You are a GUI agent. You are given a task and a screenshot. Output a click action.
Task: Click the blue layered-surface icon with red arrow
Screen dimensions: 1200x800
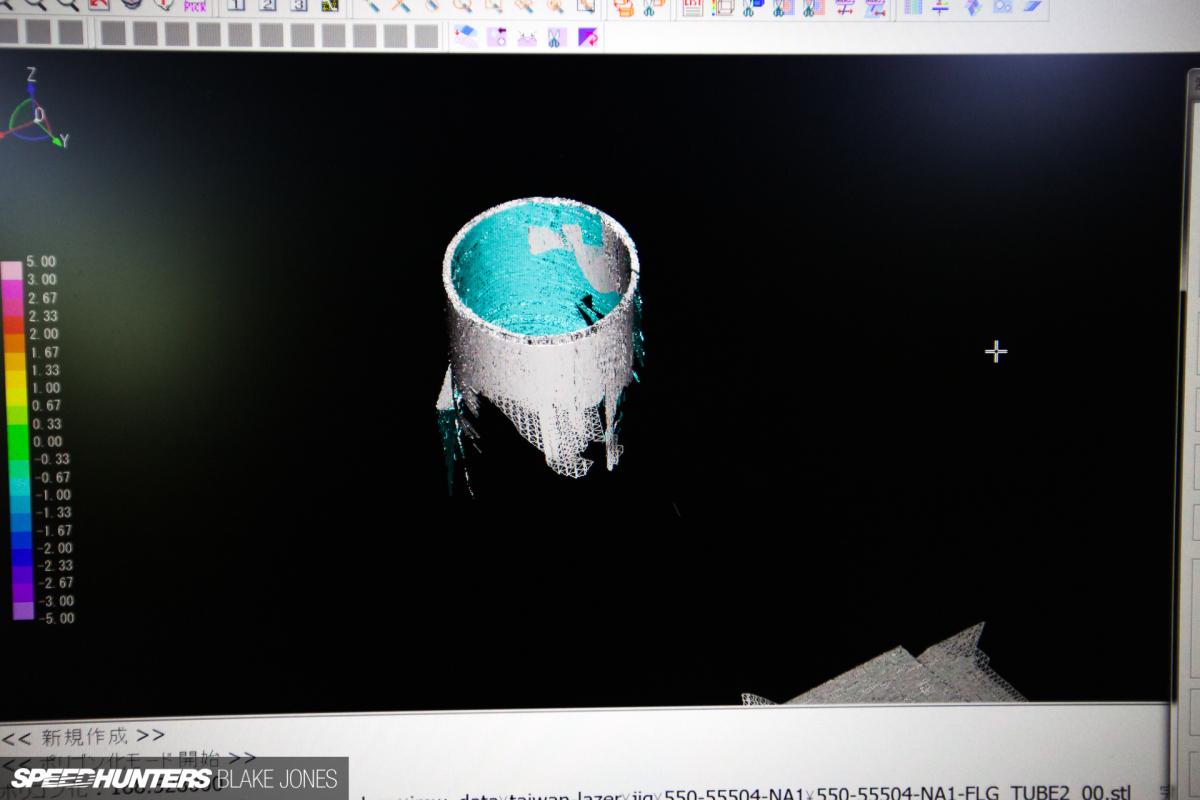[x=465, y=37]
